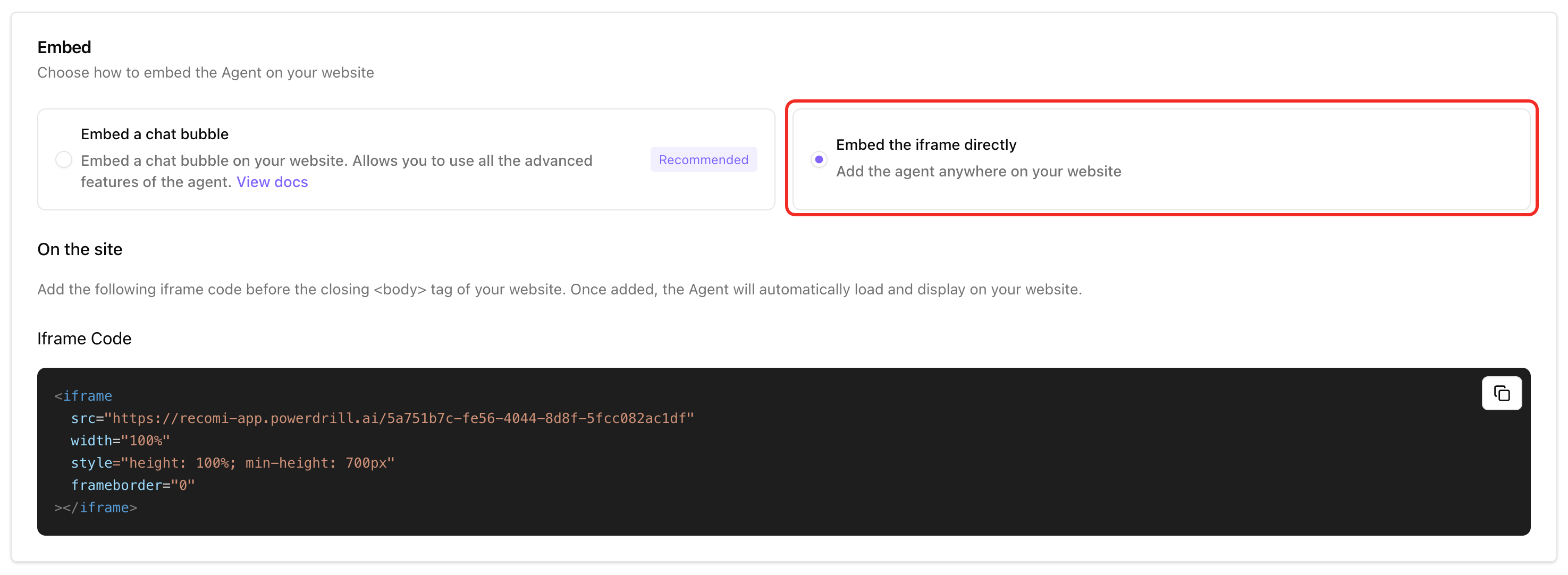Click the Embed section heading
The height and width of the screenshot is (575, 1568).
[64, 47]
